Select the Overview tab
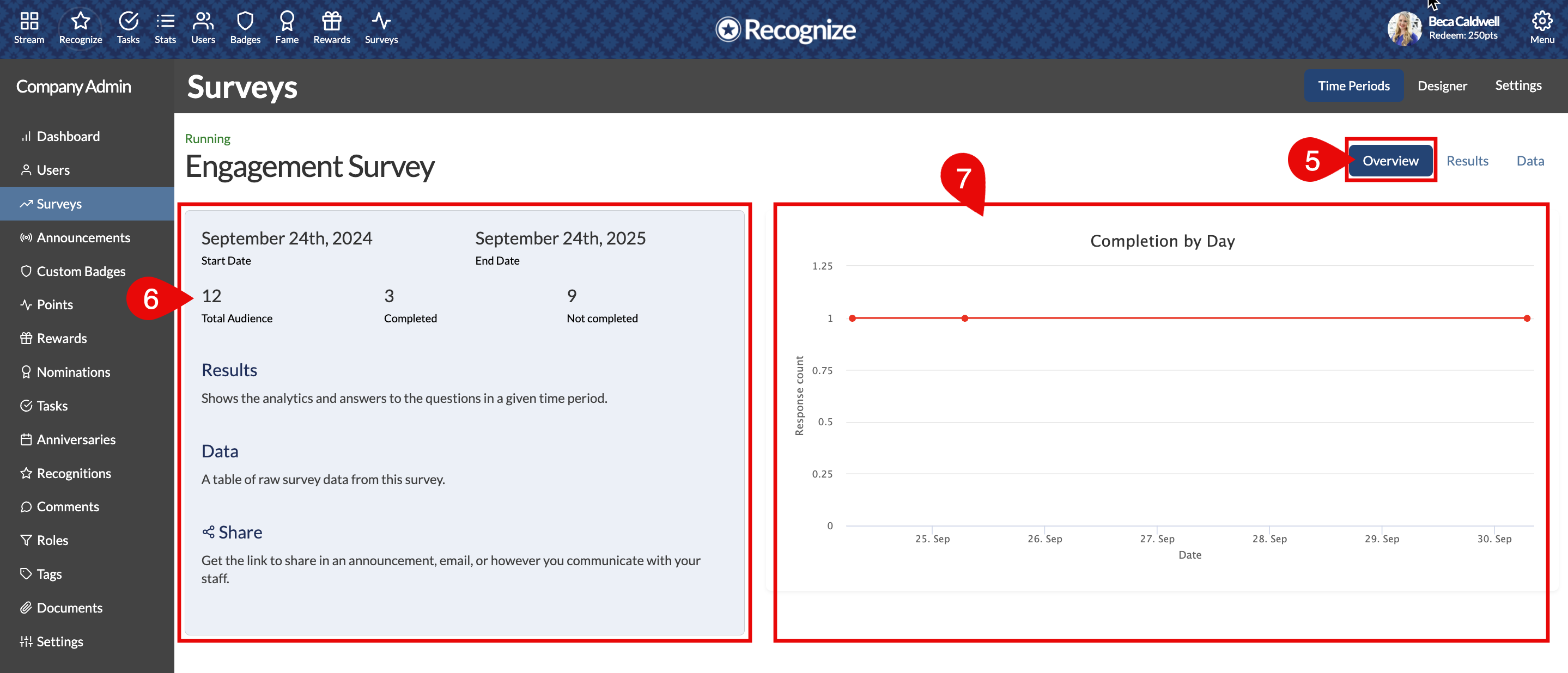Viewport: 1568px width, 673px height. click(x=1390, y=161)
